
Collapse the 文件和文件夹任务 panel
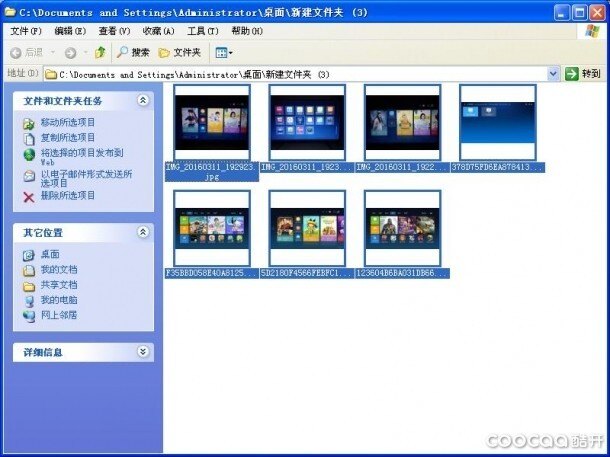(143, 101)
